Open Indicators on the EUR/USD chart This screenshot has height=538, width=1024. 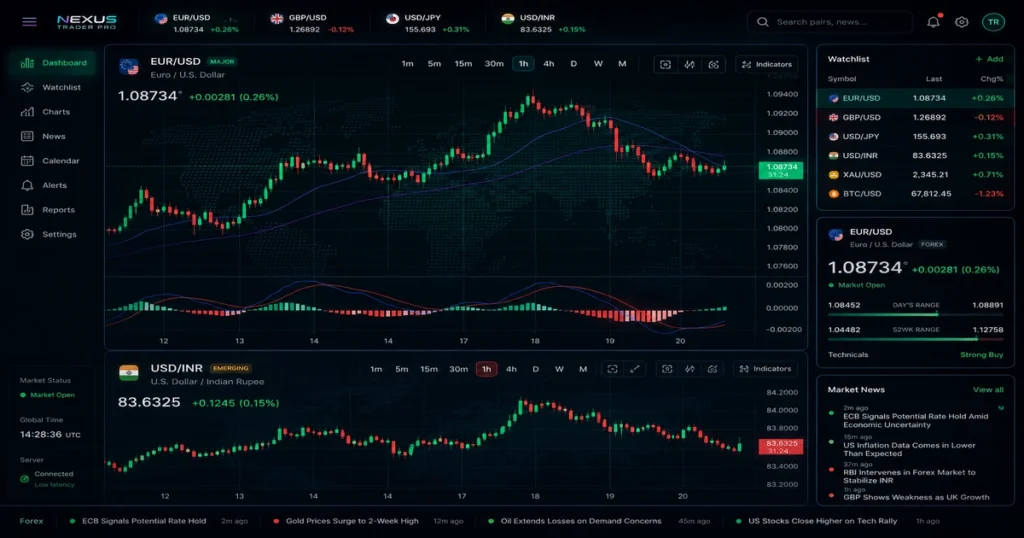(x=767, y=64)
